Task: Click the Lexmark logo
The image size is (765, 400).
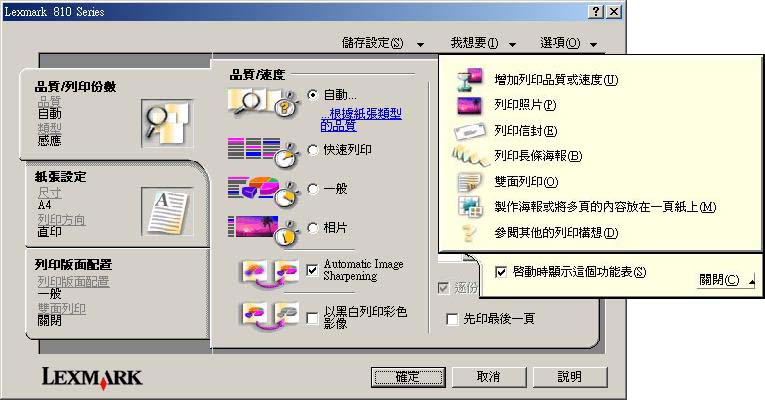Action: point(92,378)
